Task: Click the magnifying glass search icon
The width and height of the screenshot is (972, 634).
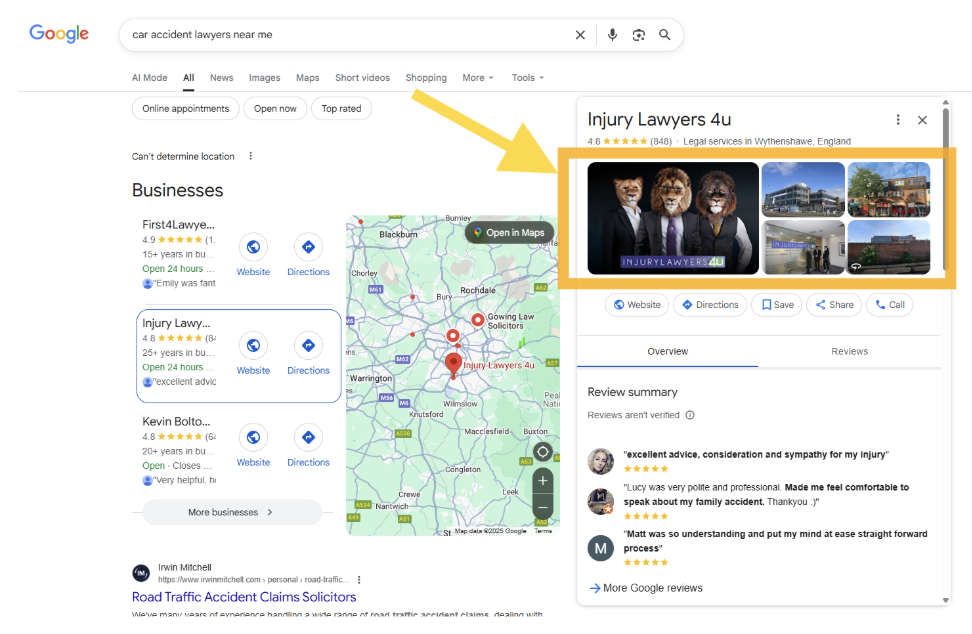Action: coord(665,35)
